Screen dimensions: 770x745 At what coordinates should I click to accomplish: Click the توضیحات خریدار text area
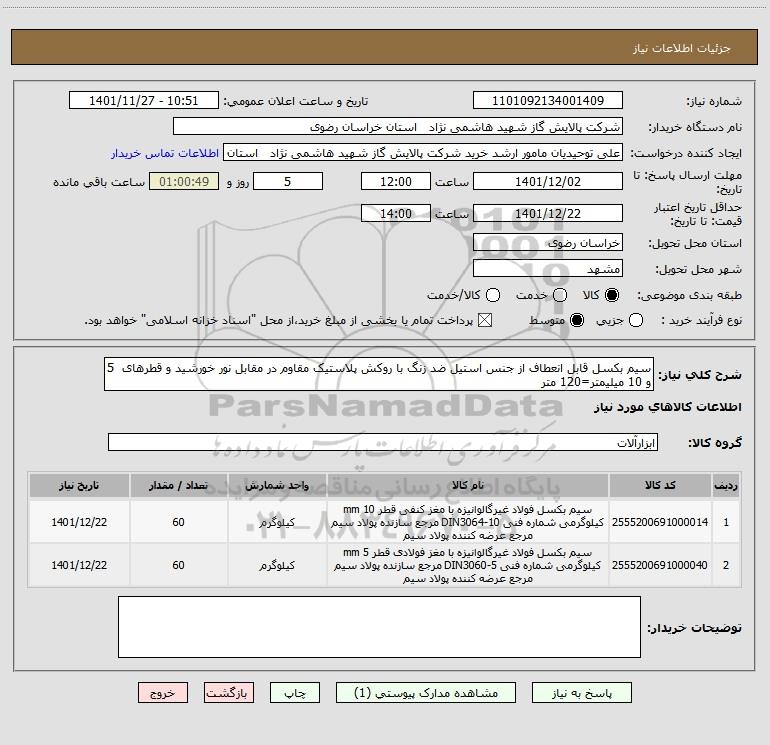[x=379, y=627]
